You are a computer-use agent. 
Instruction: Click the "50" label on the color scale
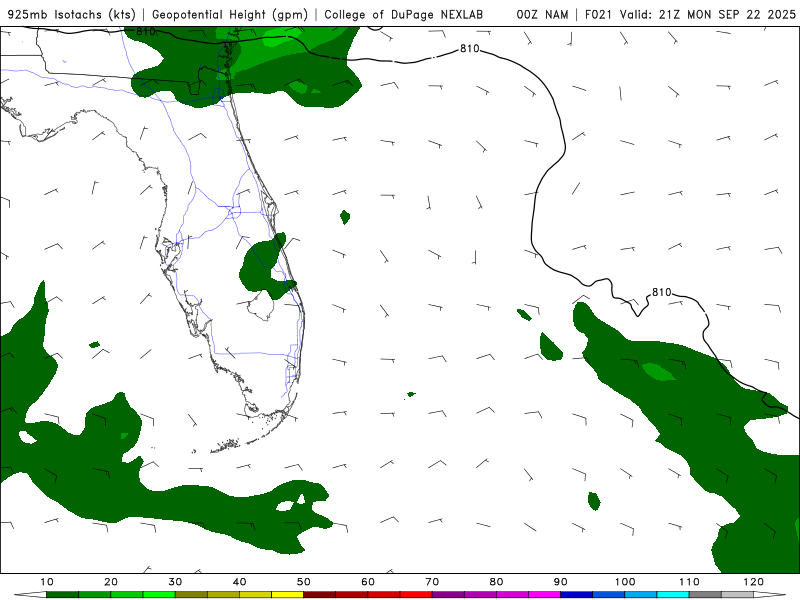(x=304, y=582)
